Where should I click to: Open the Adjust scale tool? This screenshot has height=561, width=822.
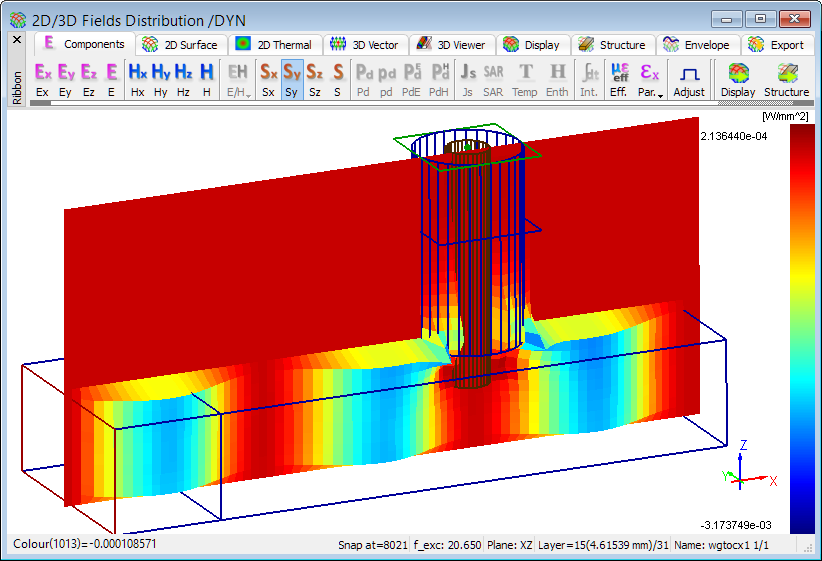(x=688, y=79)
